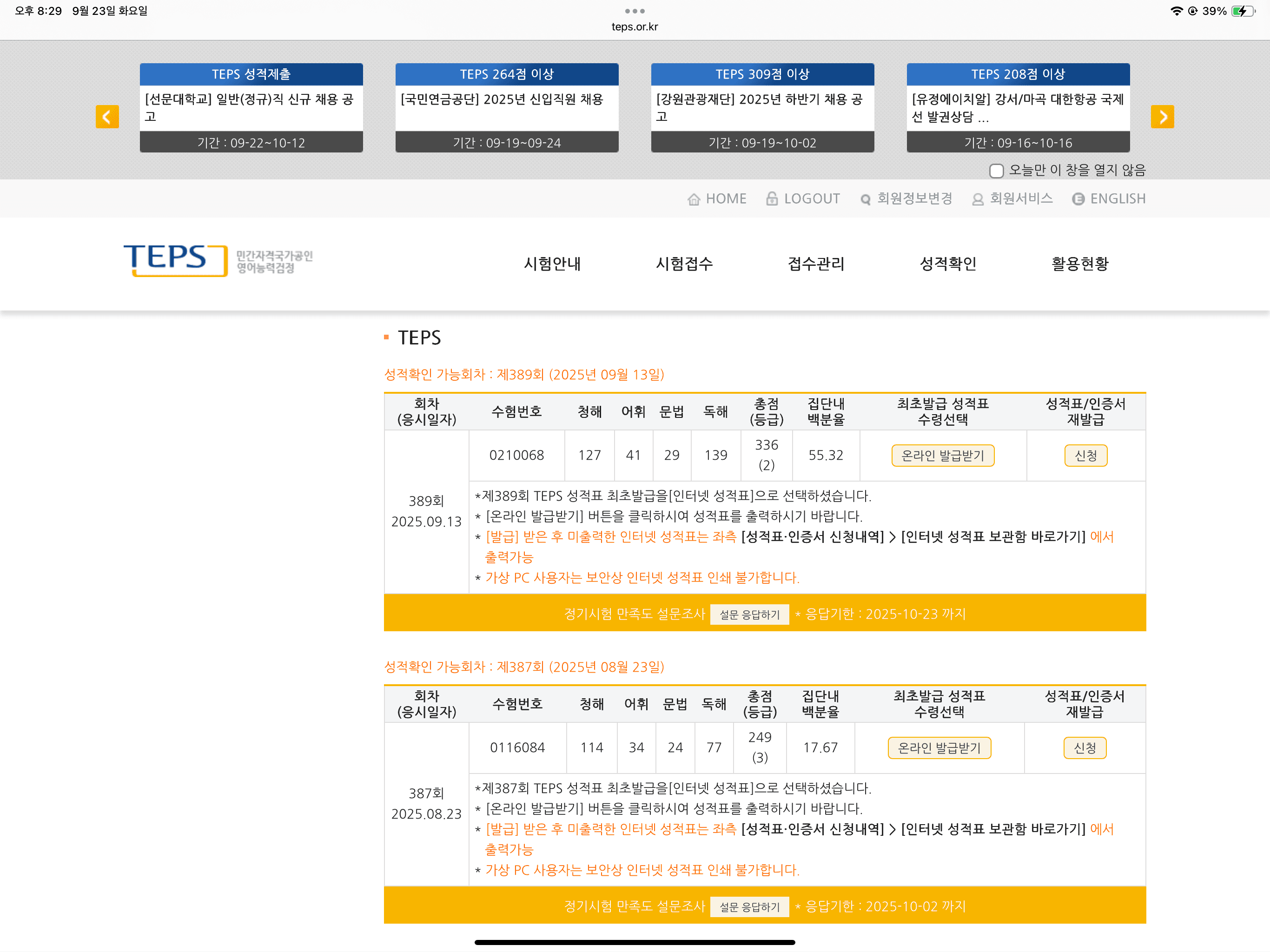Check '오늘만 이 창을 열지 않음' checkbox
Image resolution: width=1270 pixels, height=952 pixels.
click(x=996, y=171)
